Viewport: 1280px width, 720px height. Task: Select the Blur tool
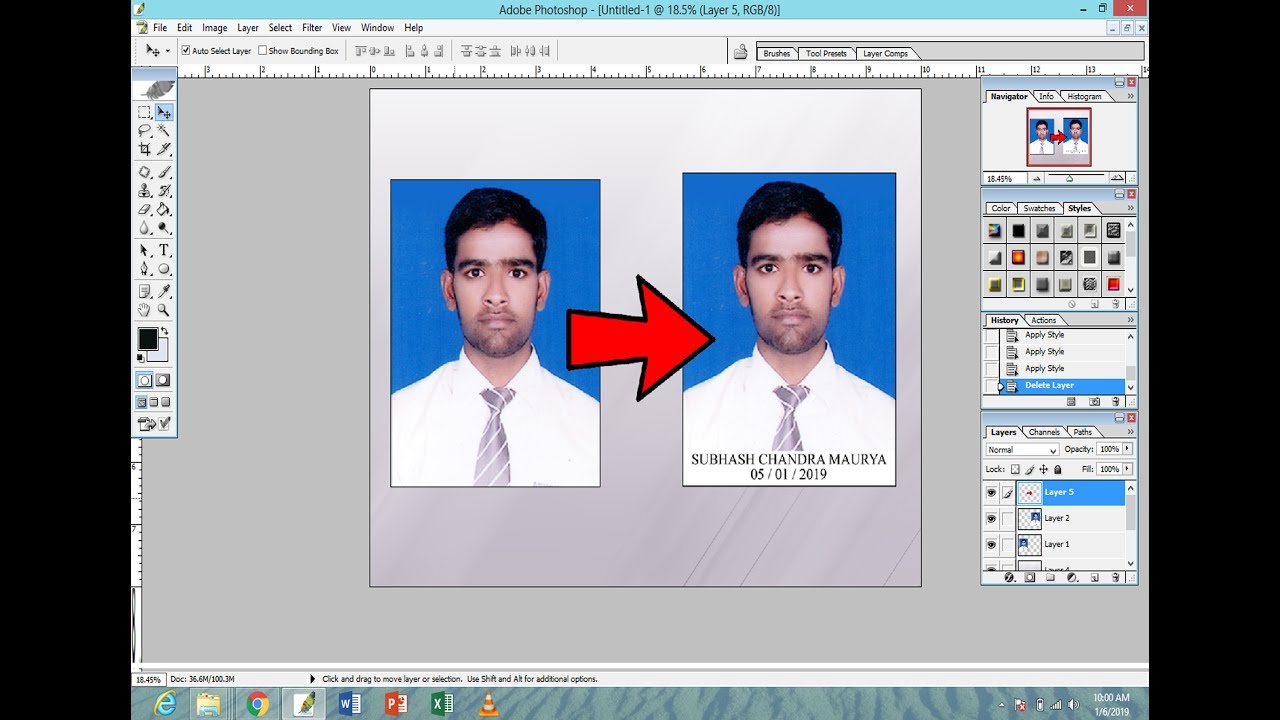point(145,228)
